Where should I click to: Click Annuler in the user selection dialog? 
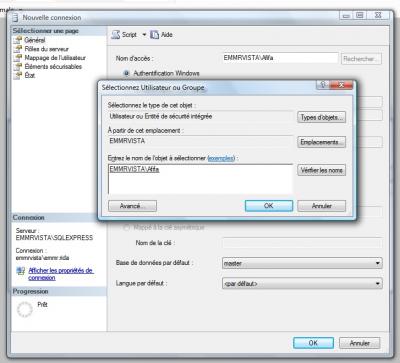point(321,206)
